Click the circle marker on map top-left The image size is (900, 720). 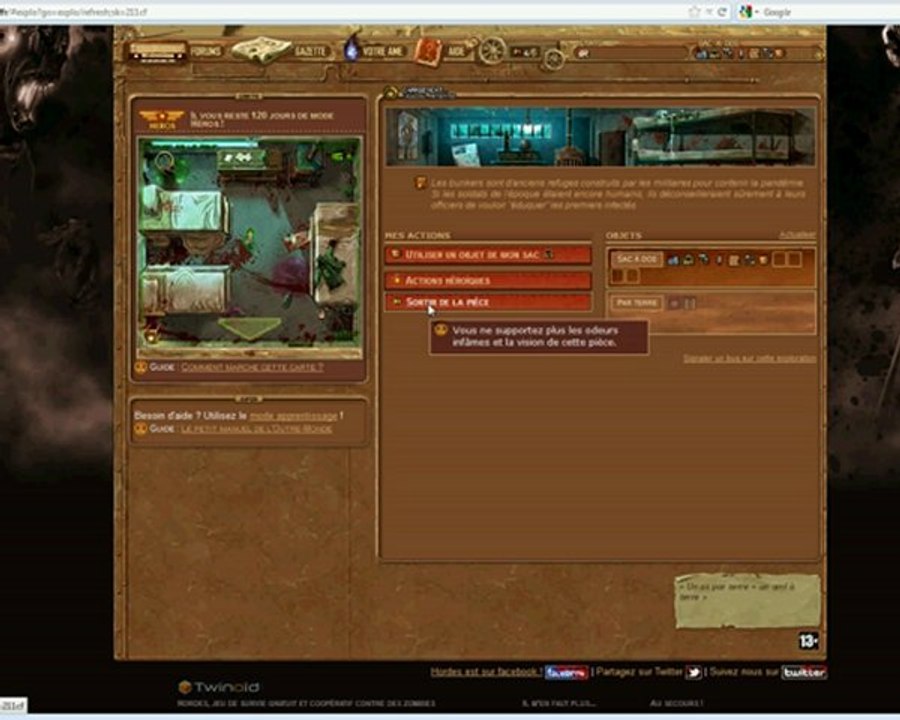(164, 161)
